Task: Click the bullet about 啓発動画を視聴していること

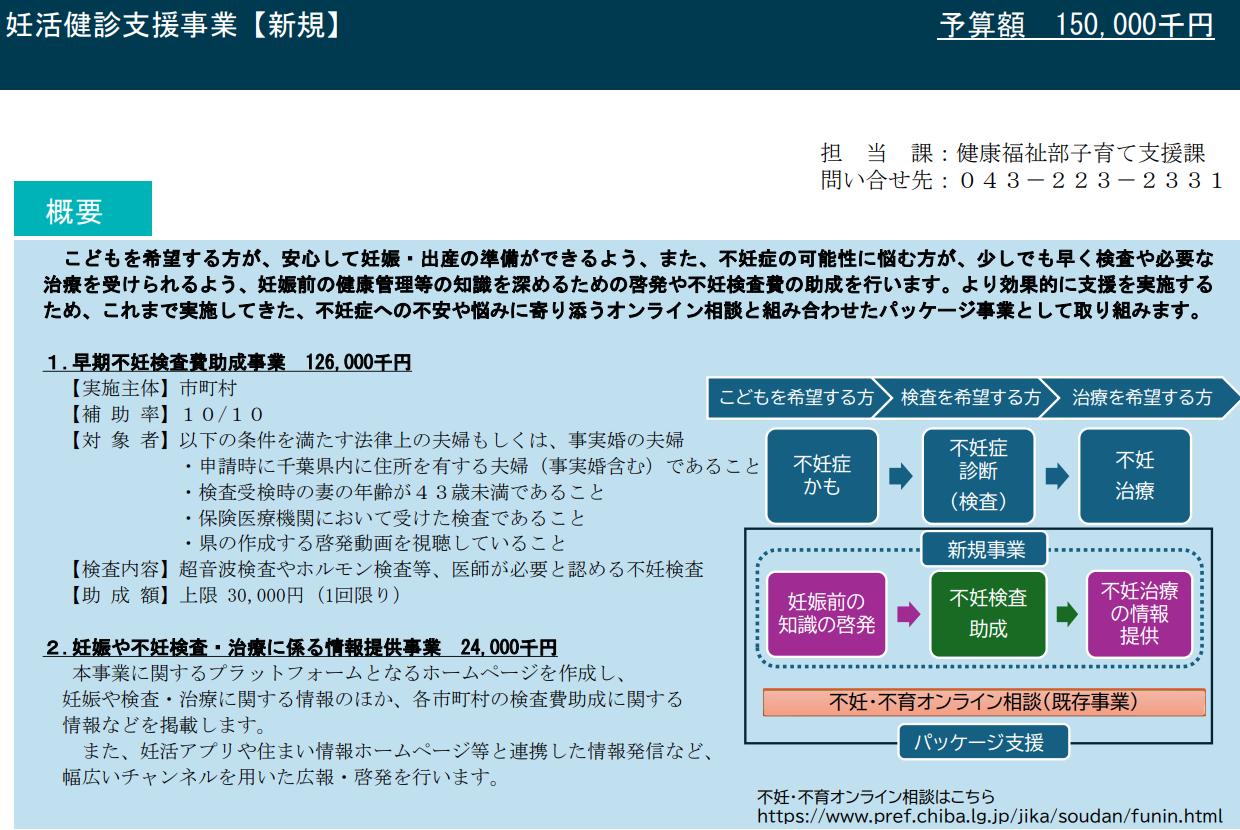Action: coord(373,544)
